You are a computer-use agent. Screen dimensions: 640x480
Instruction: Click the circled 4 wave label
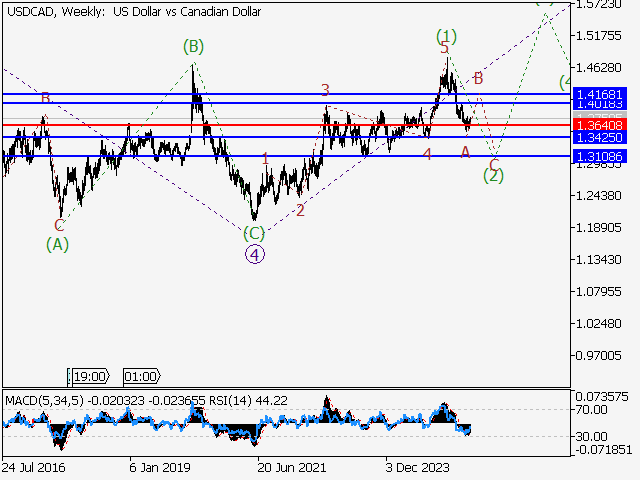tap(255, 254)
